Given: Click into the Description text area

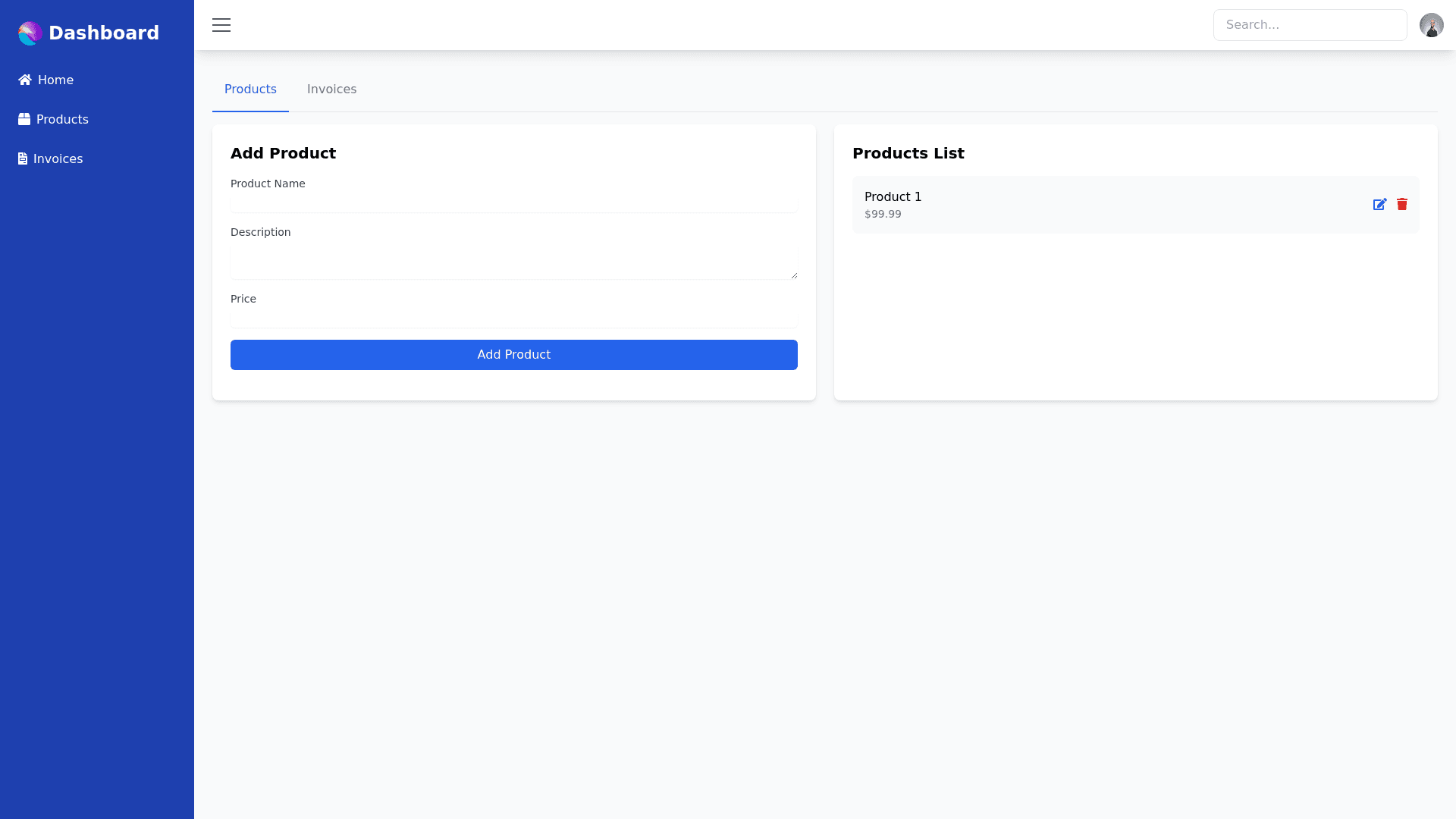Looking at the screenshot, I should tap(513, 262).
